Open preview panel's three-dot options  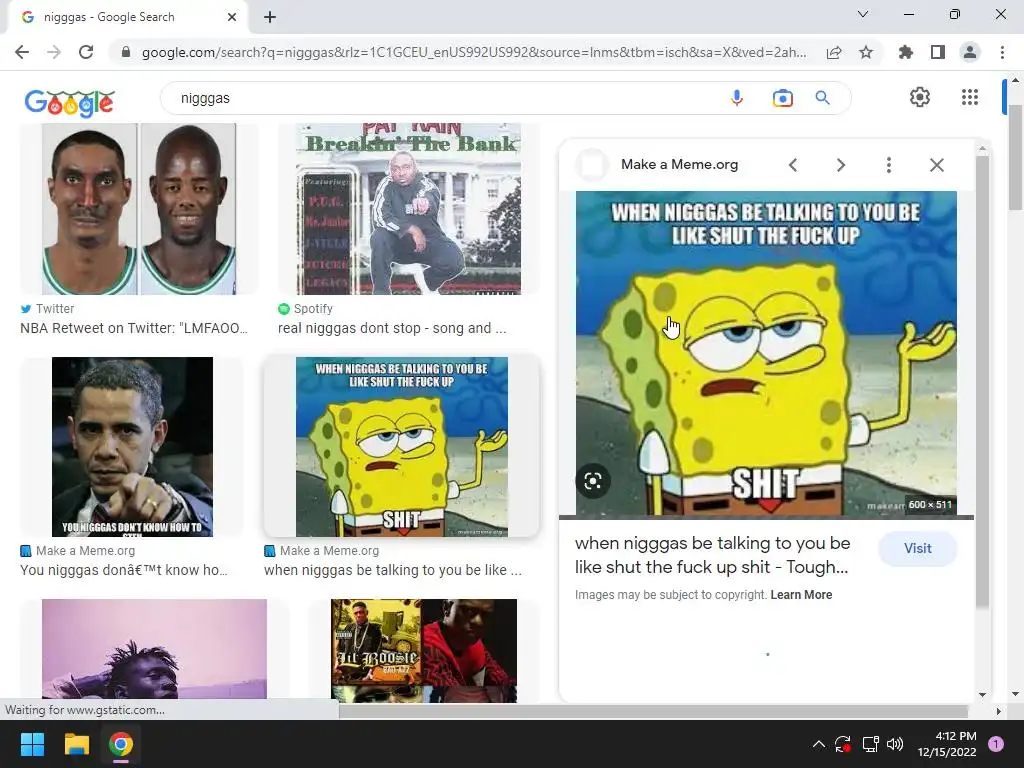(888, 165)
